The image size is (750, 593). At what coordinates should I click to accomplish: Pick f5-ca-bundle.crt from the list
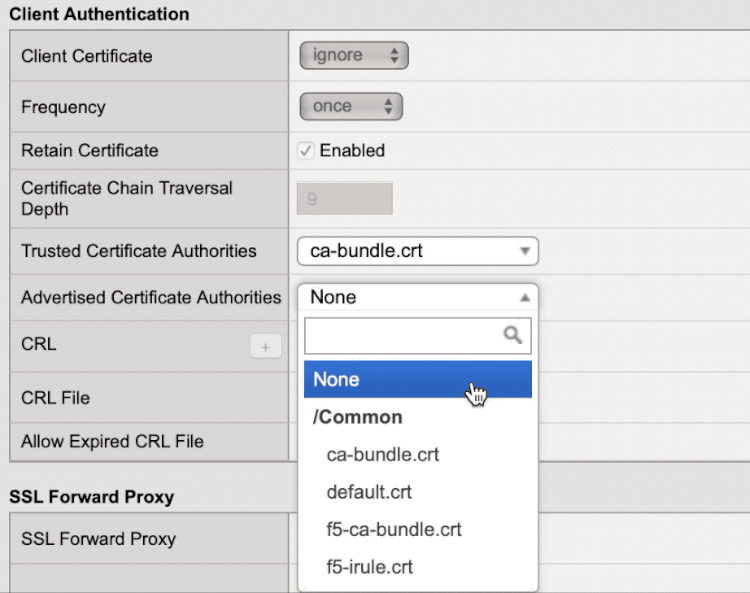click(x=394, y=529)
